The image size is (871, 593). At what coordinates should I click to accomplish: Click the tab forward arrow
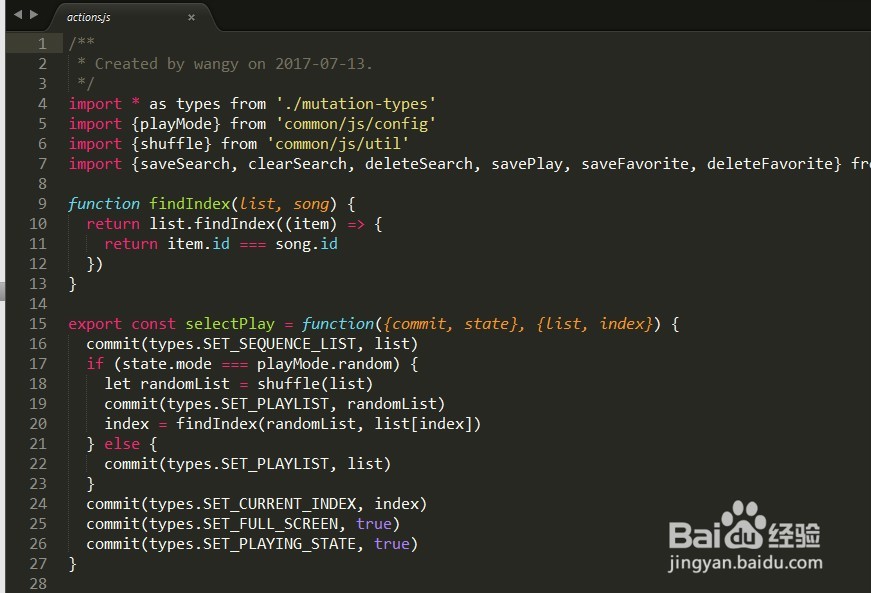[x=34, y=14]
